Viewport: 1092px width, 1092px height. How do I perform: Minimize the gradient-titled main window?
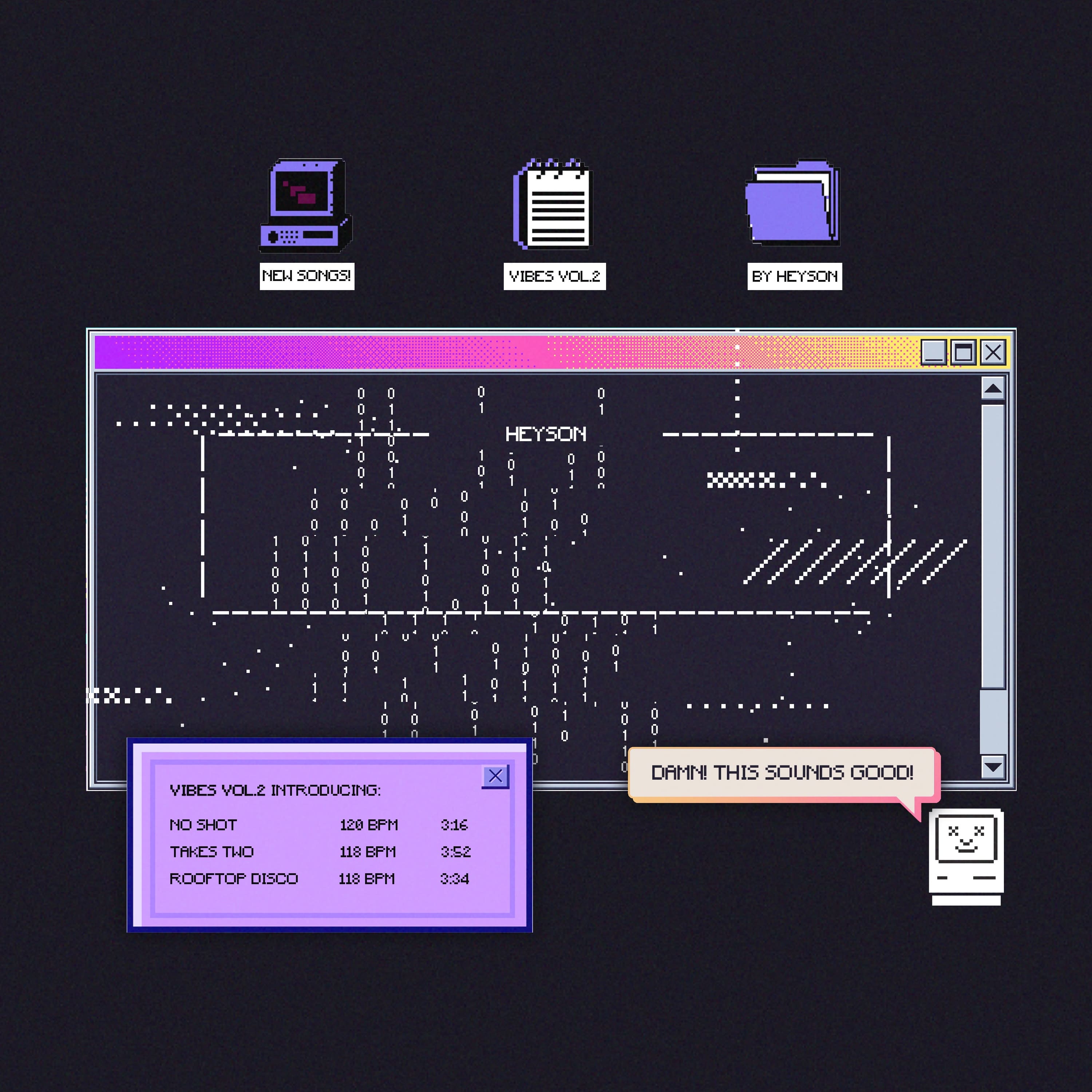tap(933, 352)
